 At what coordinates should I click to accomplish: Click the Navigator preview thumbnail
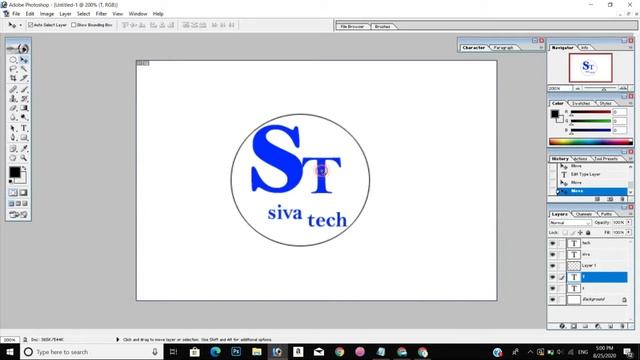590,67
